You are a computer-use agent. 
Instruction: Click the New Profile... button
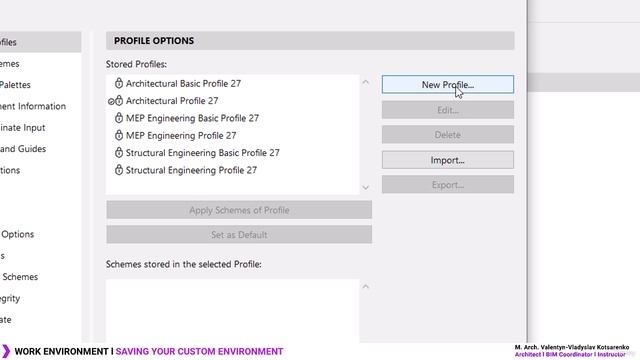(x=448, y=84)
